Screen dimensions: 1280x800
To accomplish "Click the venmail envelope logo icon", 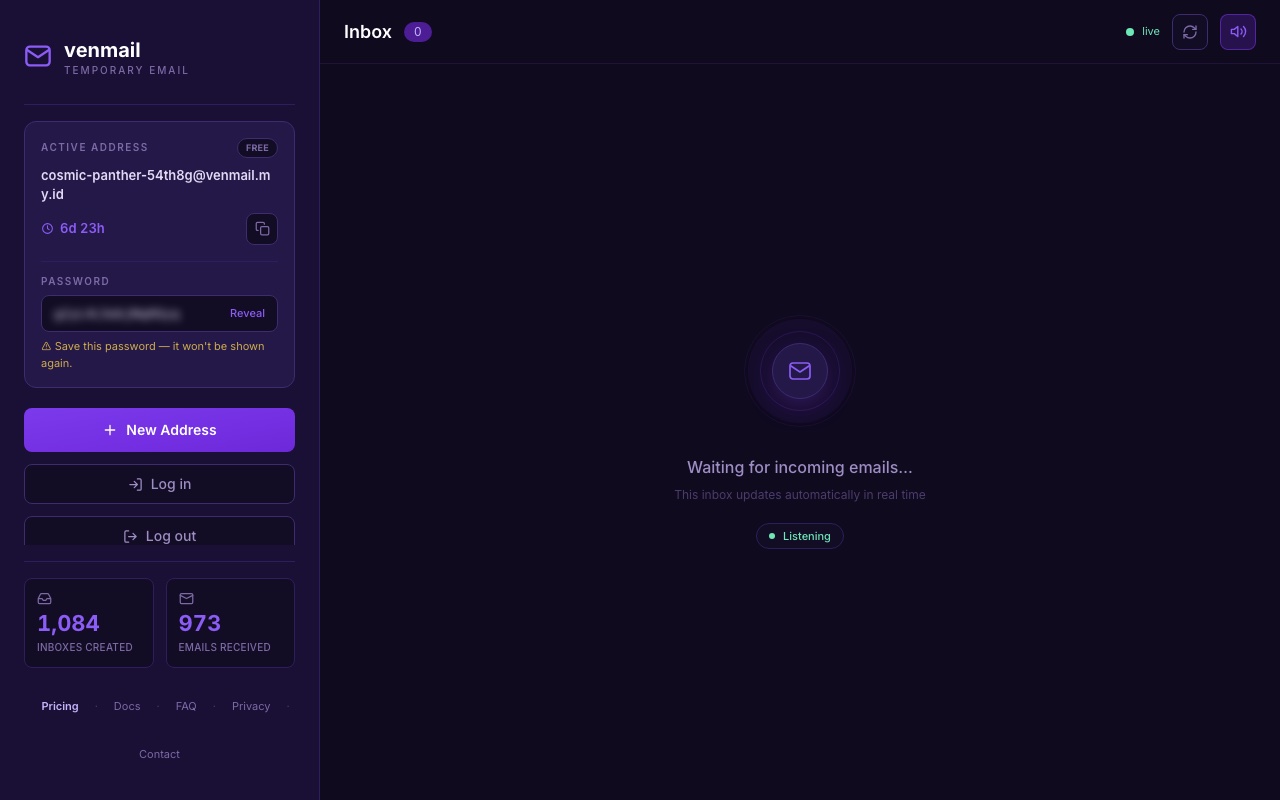I will coord(38,56).
